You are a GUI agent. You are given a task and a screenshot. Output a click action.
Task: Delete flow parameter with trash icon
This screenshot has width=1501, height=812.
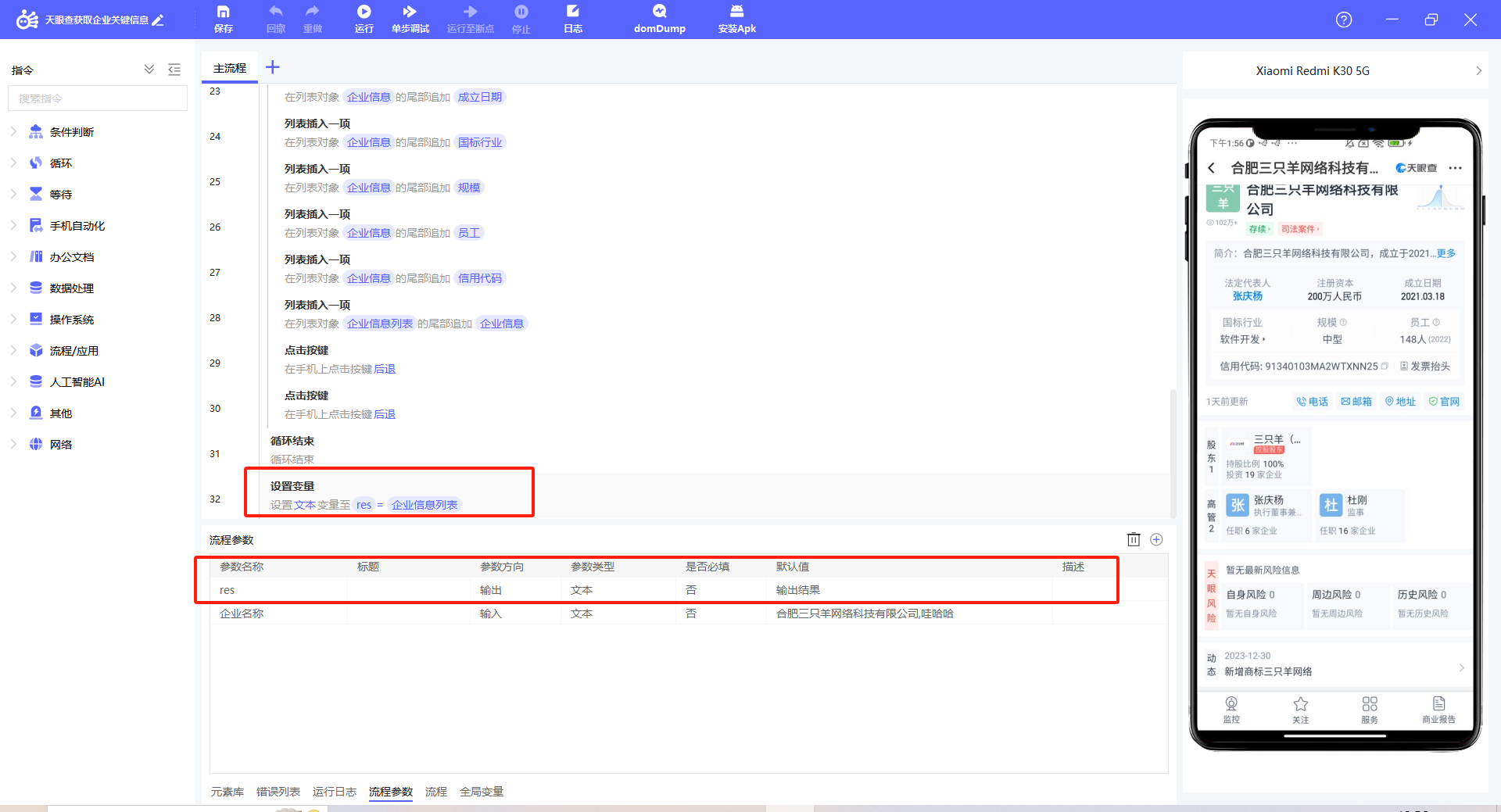tap(1134, 539)
